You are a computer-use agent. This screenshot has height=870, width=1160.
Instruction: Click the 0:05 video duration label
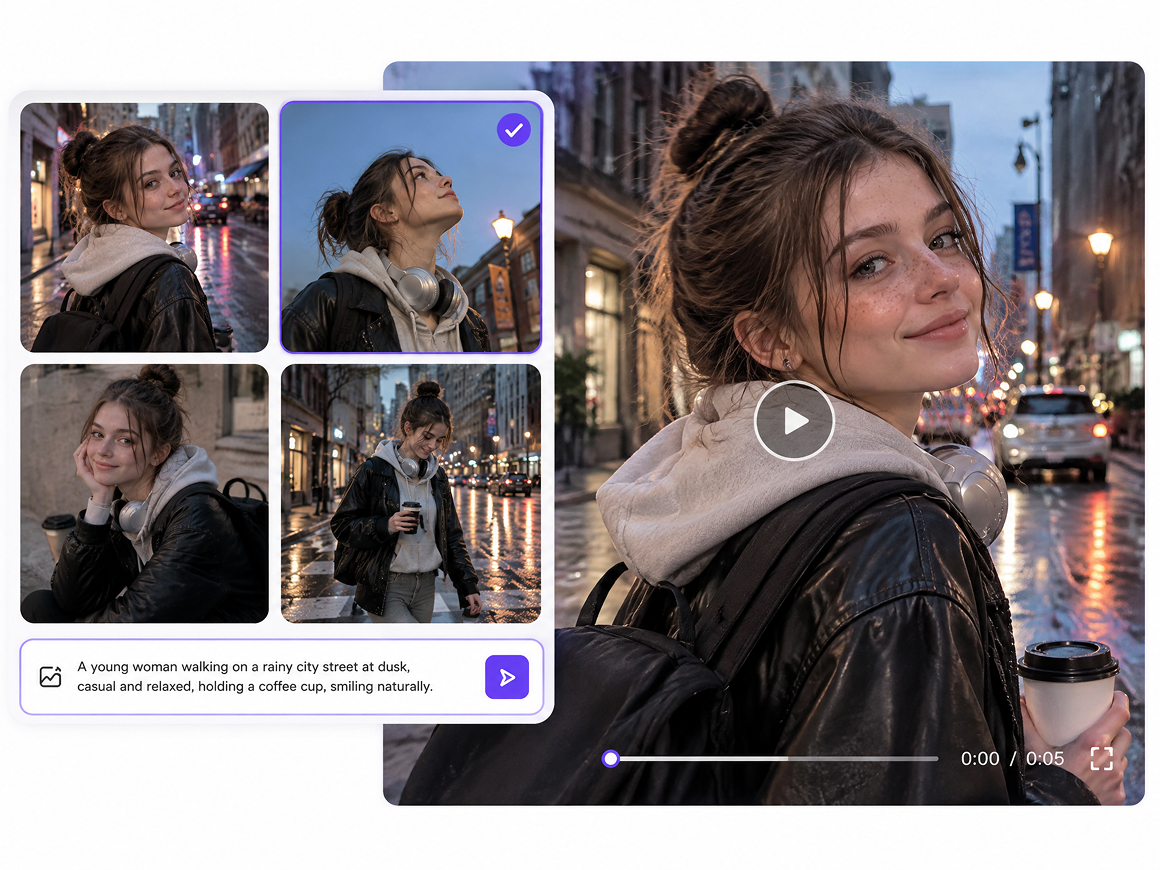pos(1045,758)
